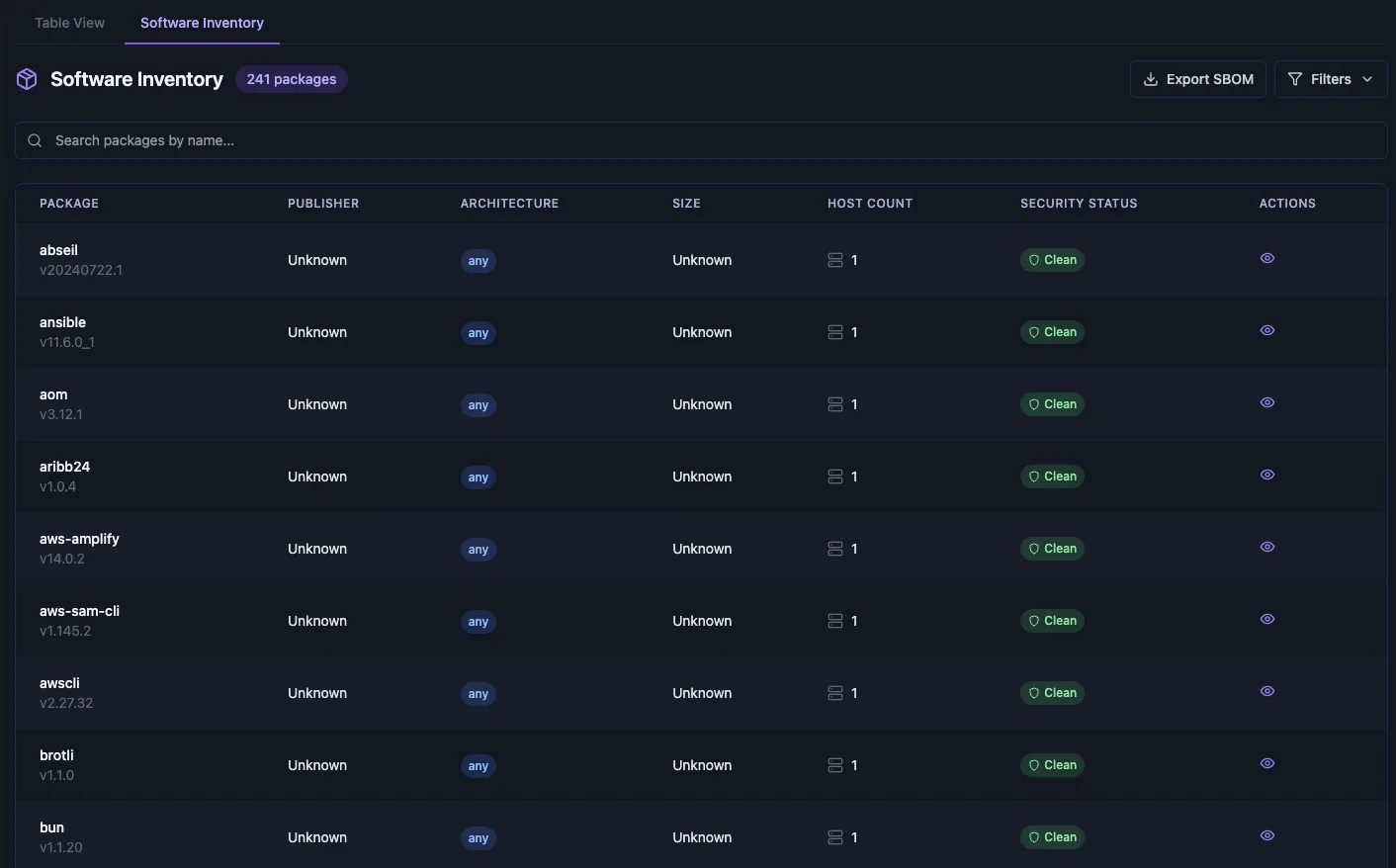Screen dimensions: 1396x868
Task: Click the SIZE column header
Action: tap(686, 204)
